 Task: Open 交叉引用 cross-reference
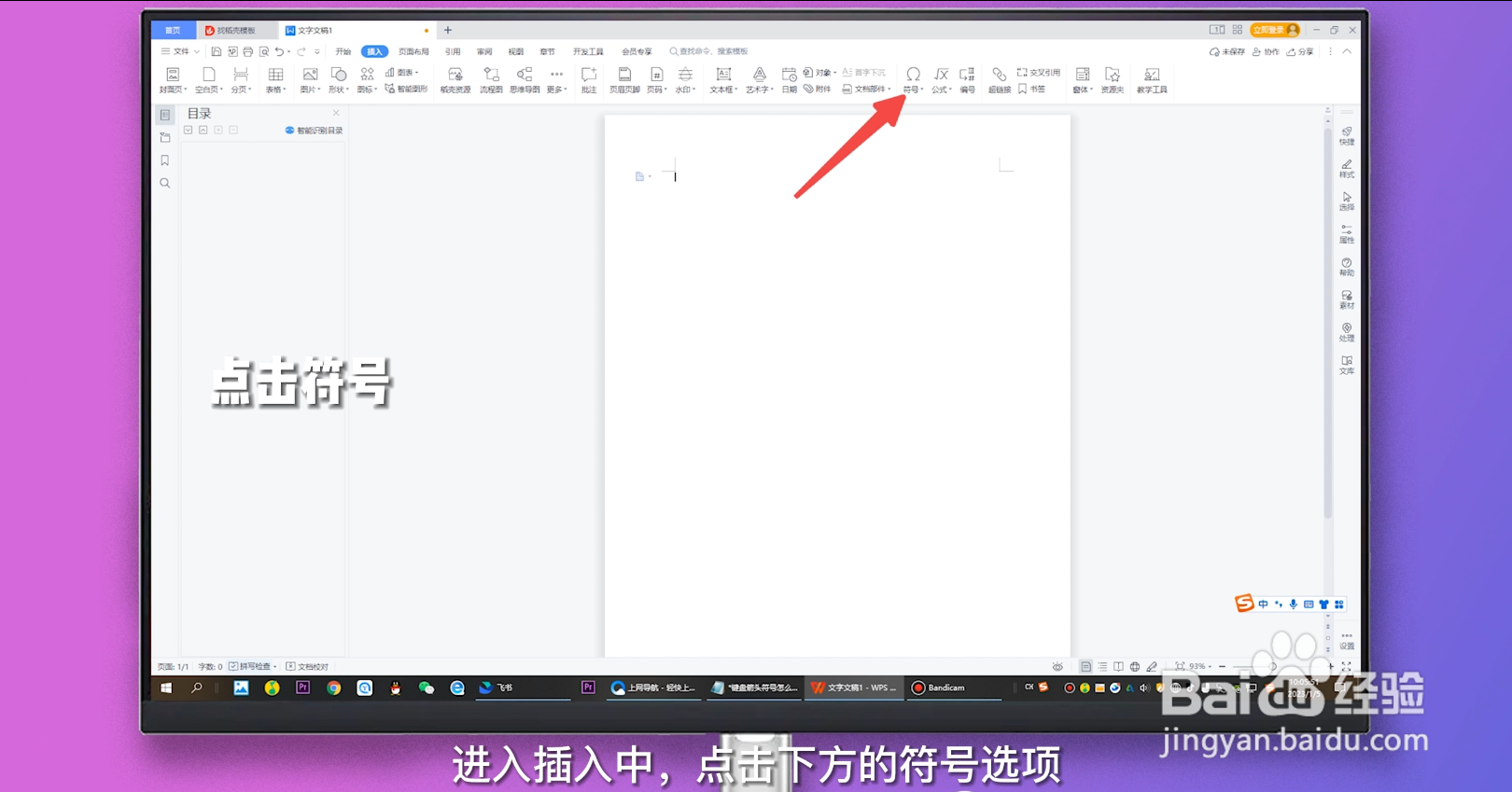point(1039,72)
